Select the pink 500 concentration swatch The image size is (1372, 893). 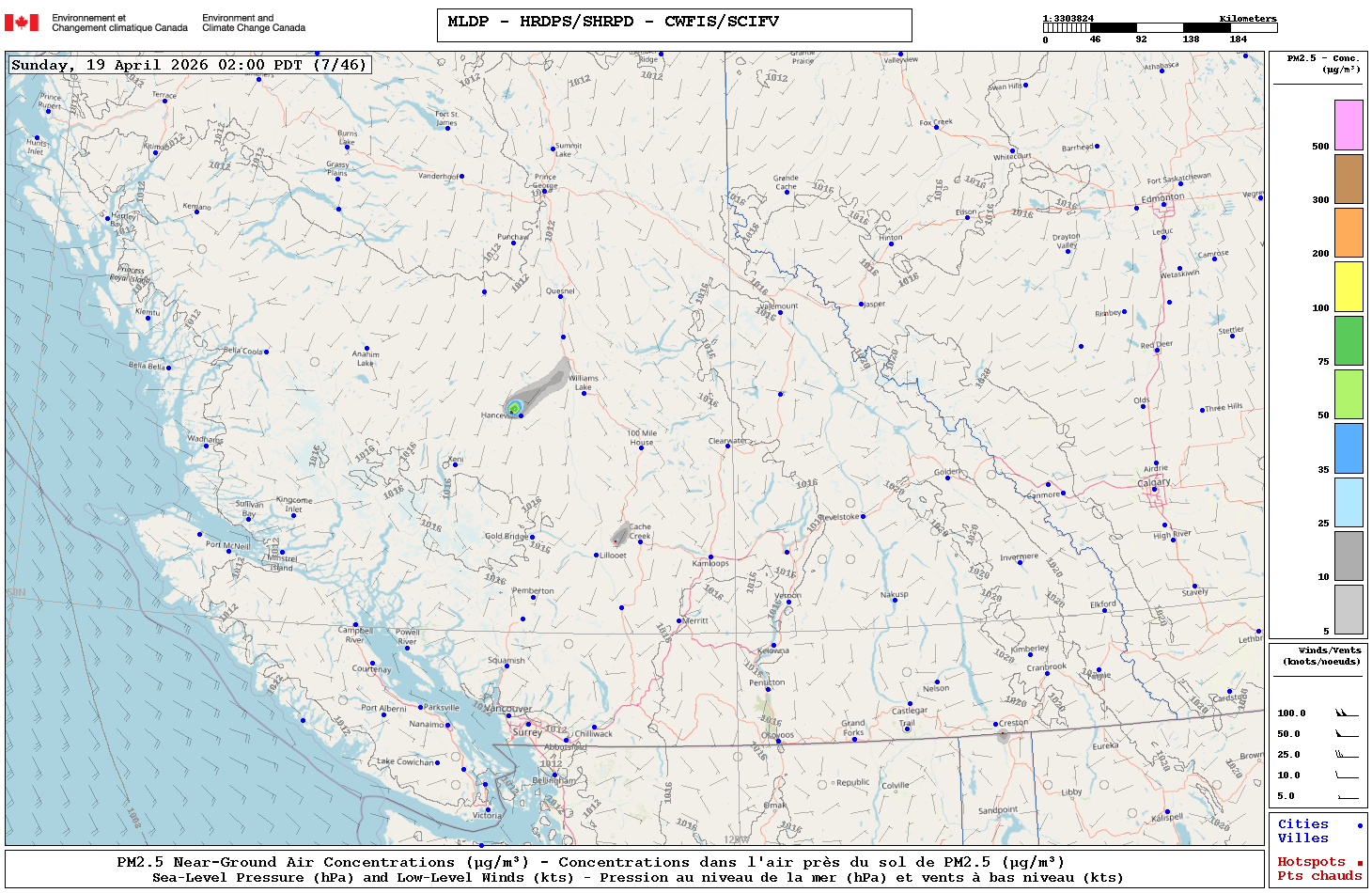pyautogui.click(x=1349, y=125)
